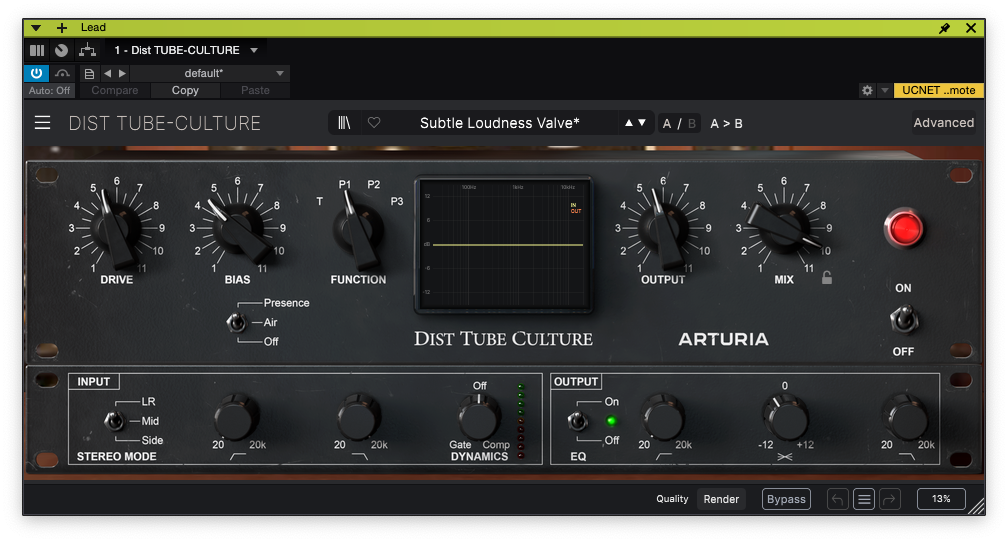This screenshot has height=542, width=1008.
Task: Select next preset with down arrow
Action: click(642, 123)
